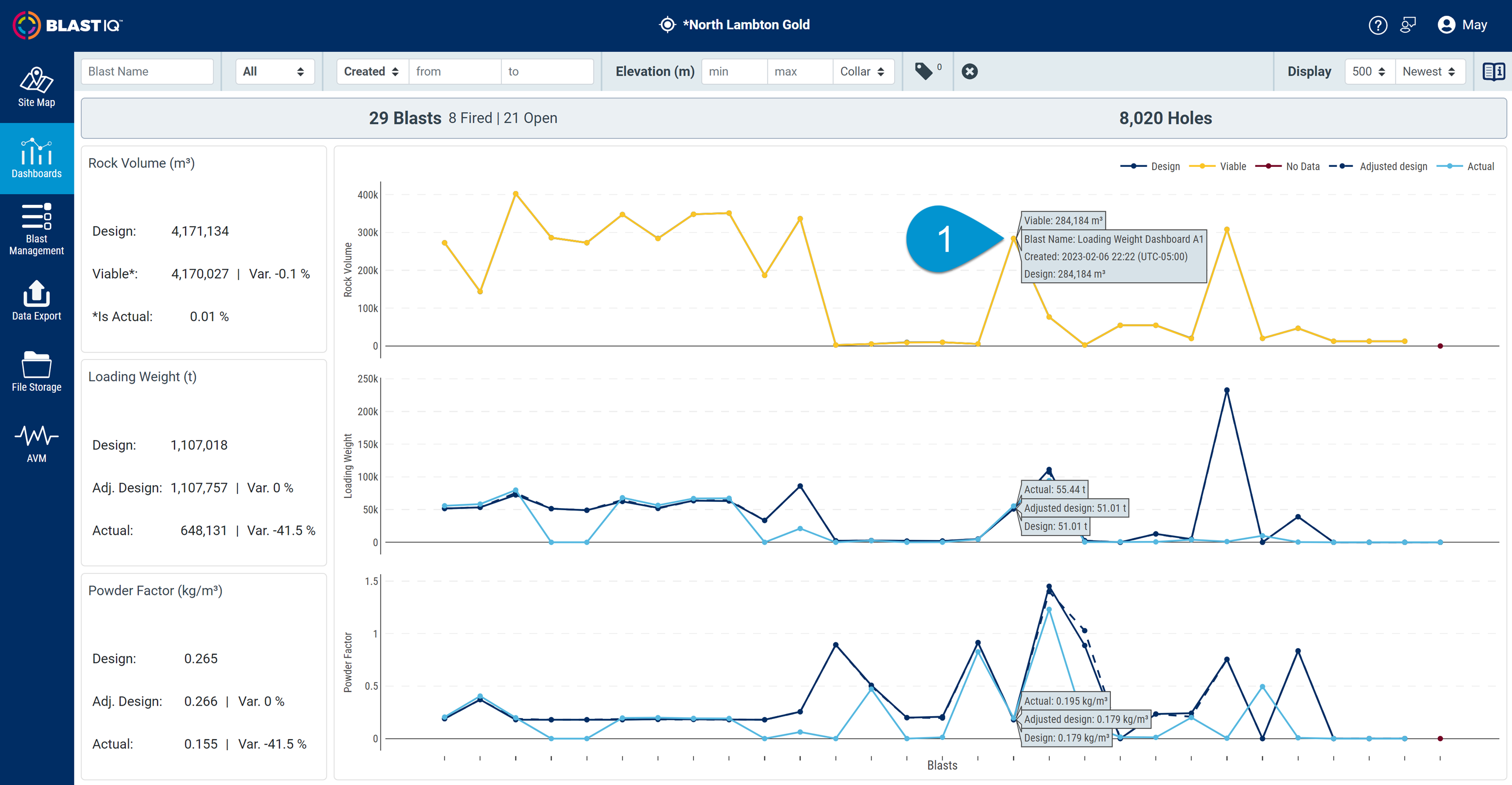Click the help question mark icon
Image resolution: width=1512 pixels, height=785 pixels.
tap(1378, 25)
